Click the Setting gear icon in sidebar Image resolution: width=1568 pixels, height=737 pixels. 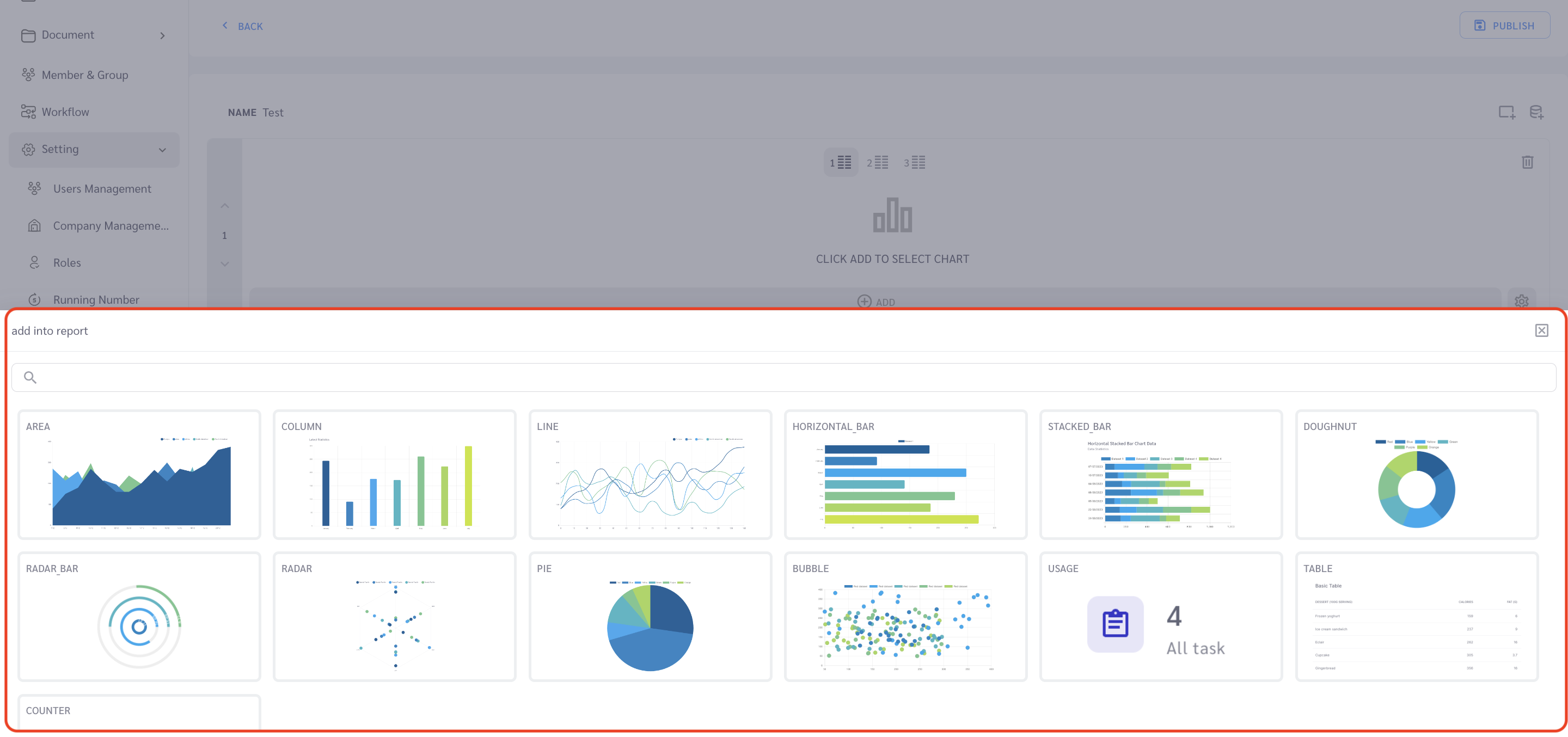(x=28, y=150)
